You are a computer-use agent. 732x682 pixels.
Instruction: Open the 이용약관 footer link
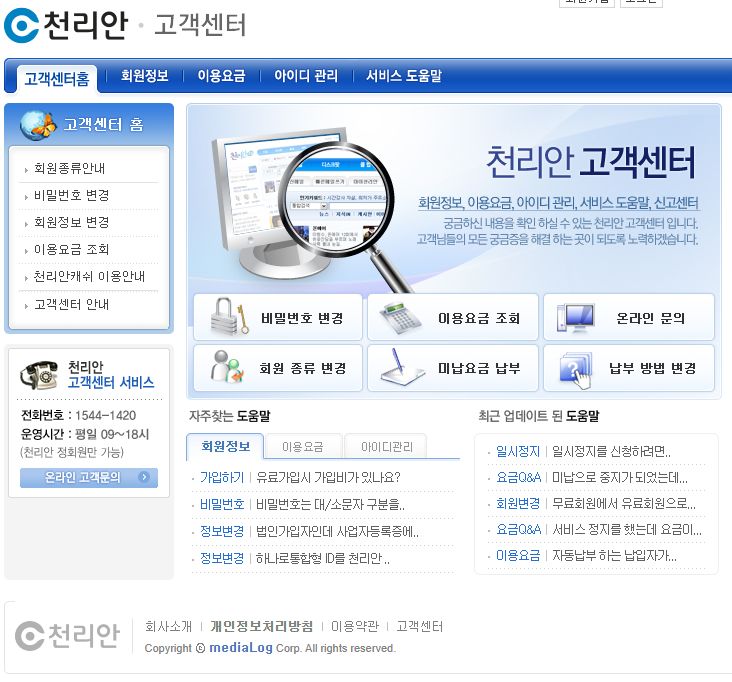click(355, 626)
